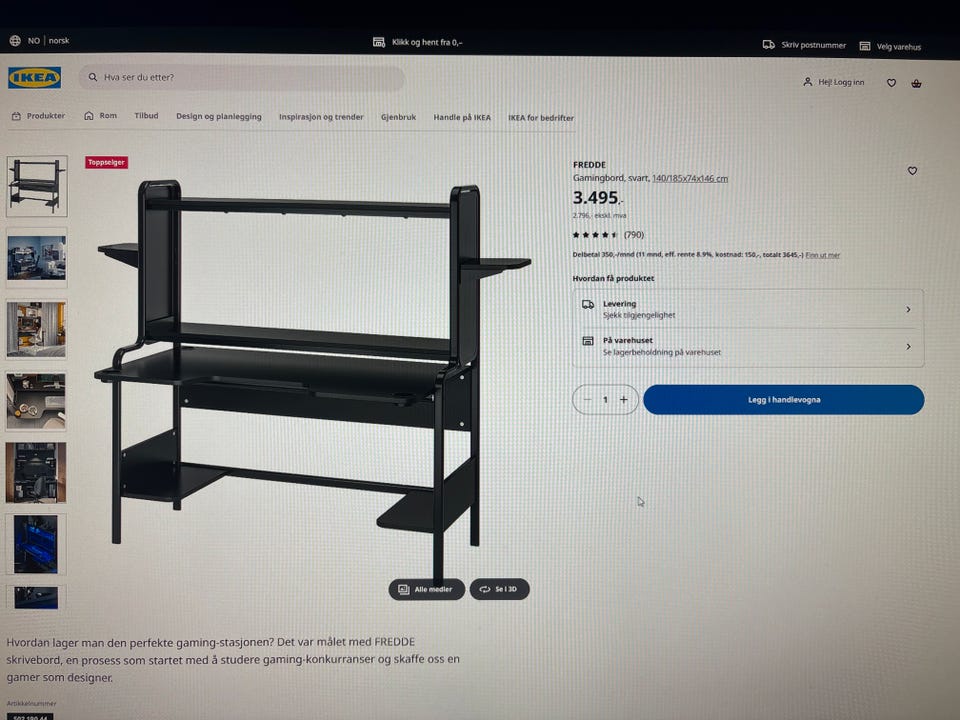Expand the På varehuset stock row
Image resolution: width=960 pixels, height=720 pixels.
[x=748, y=347]
